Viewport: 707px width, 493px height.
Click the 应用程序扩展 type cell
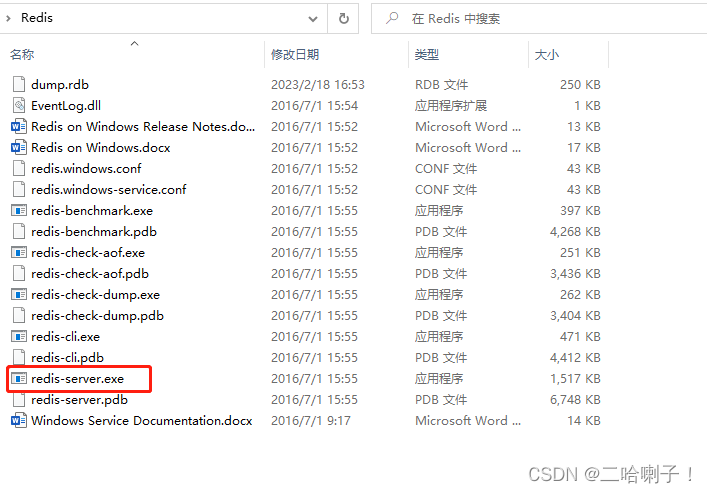(451, 106)
